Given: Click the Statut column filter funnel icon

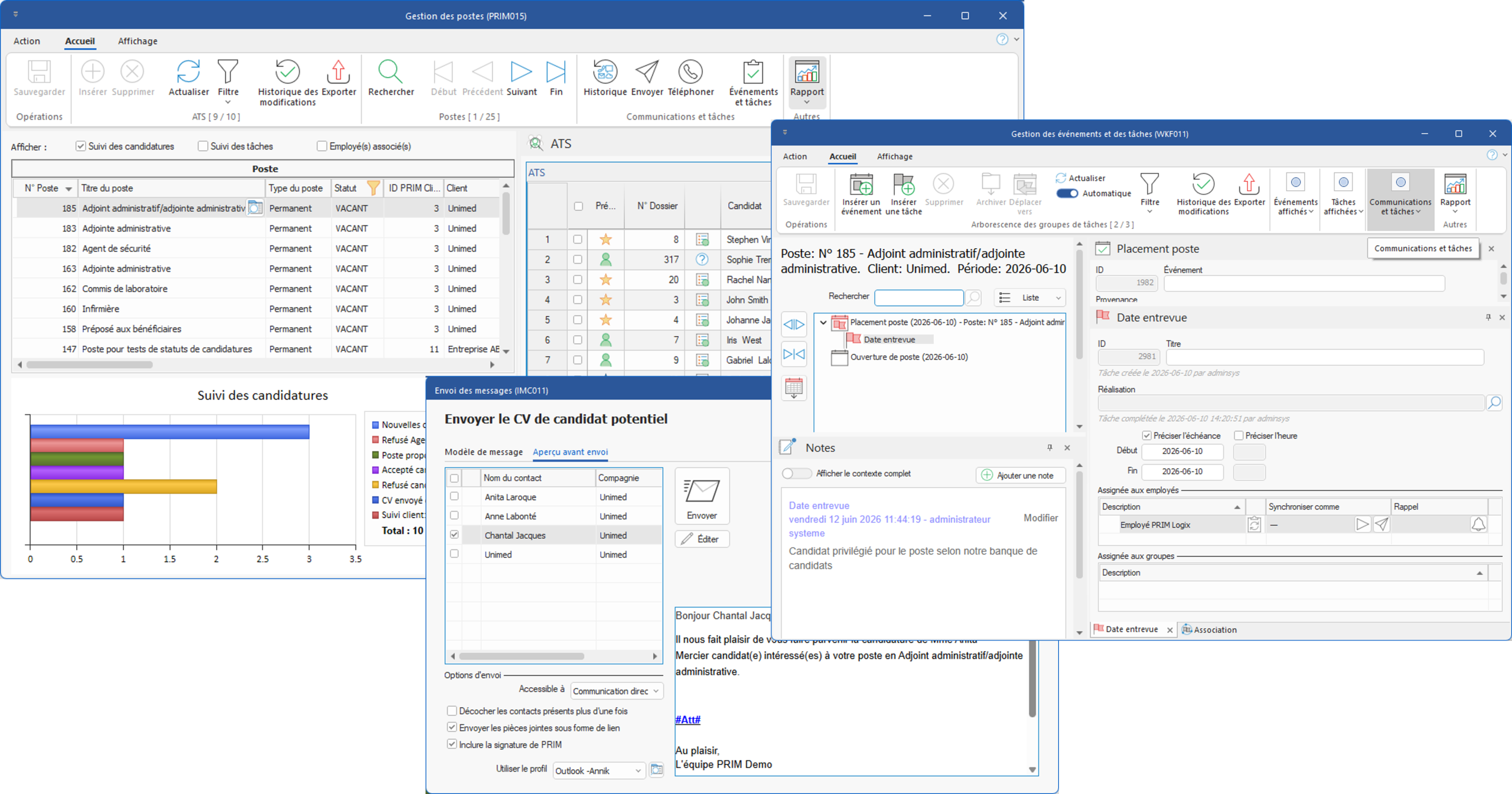Looking at the screenshot, I should pos(373,188).
